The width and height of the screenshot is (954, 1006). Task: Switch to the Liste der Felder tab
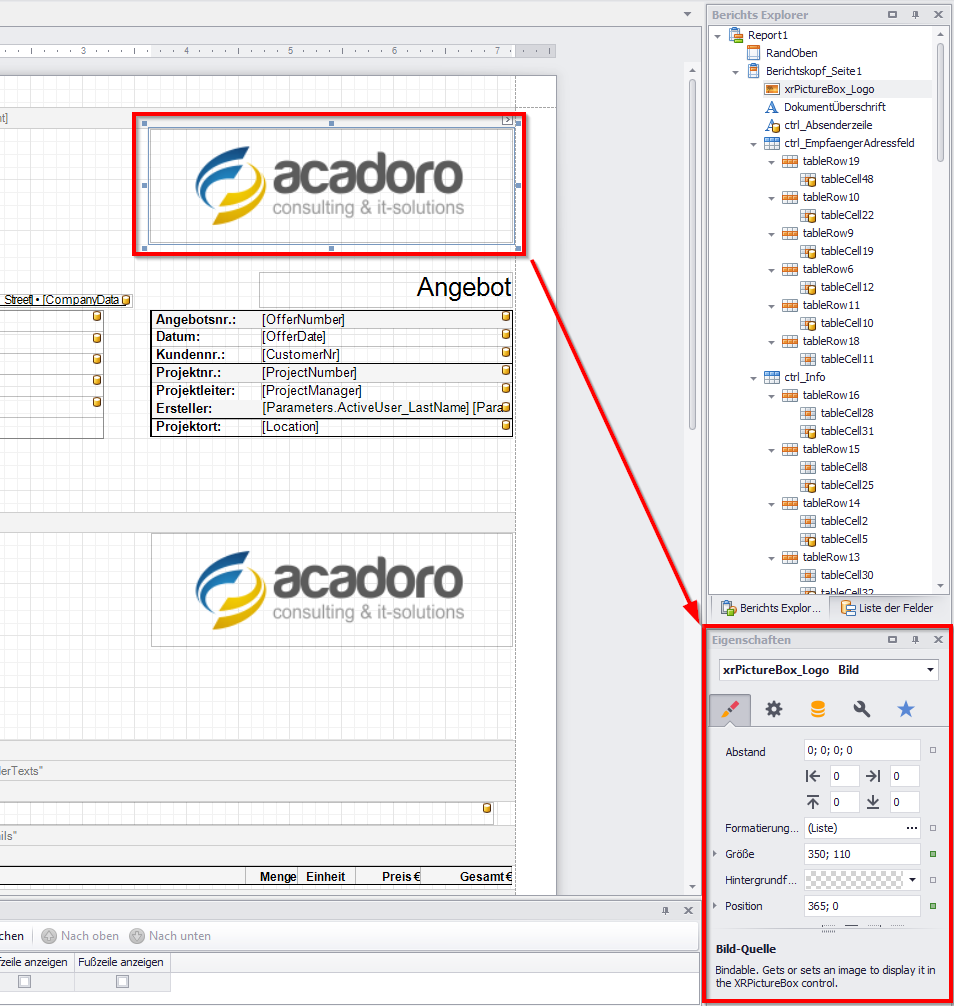click(887, 608)
